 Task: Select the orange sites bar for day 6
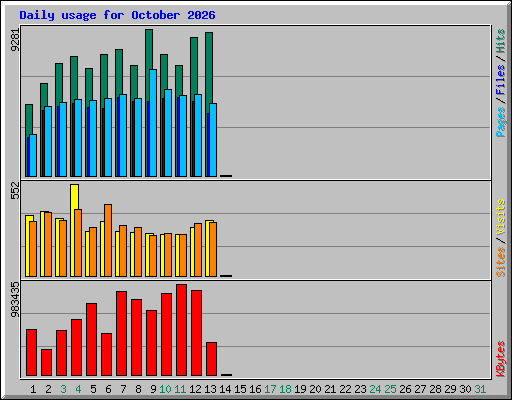(x=108, y=240)
